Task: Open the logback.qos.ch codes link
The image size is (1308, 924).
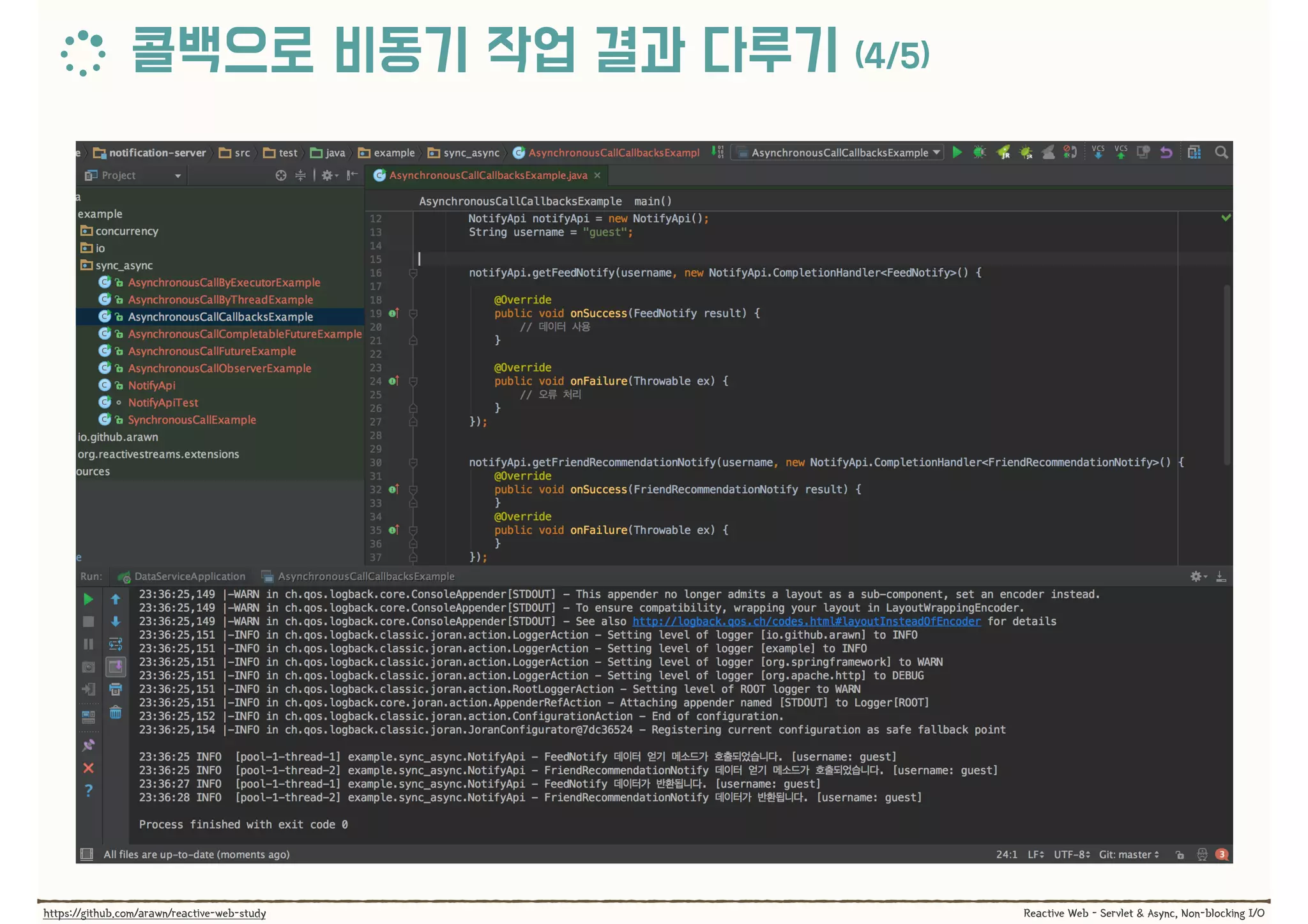Action: pyautogui.click(x=806, y=621)
